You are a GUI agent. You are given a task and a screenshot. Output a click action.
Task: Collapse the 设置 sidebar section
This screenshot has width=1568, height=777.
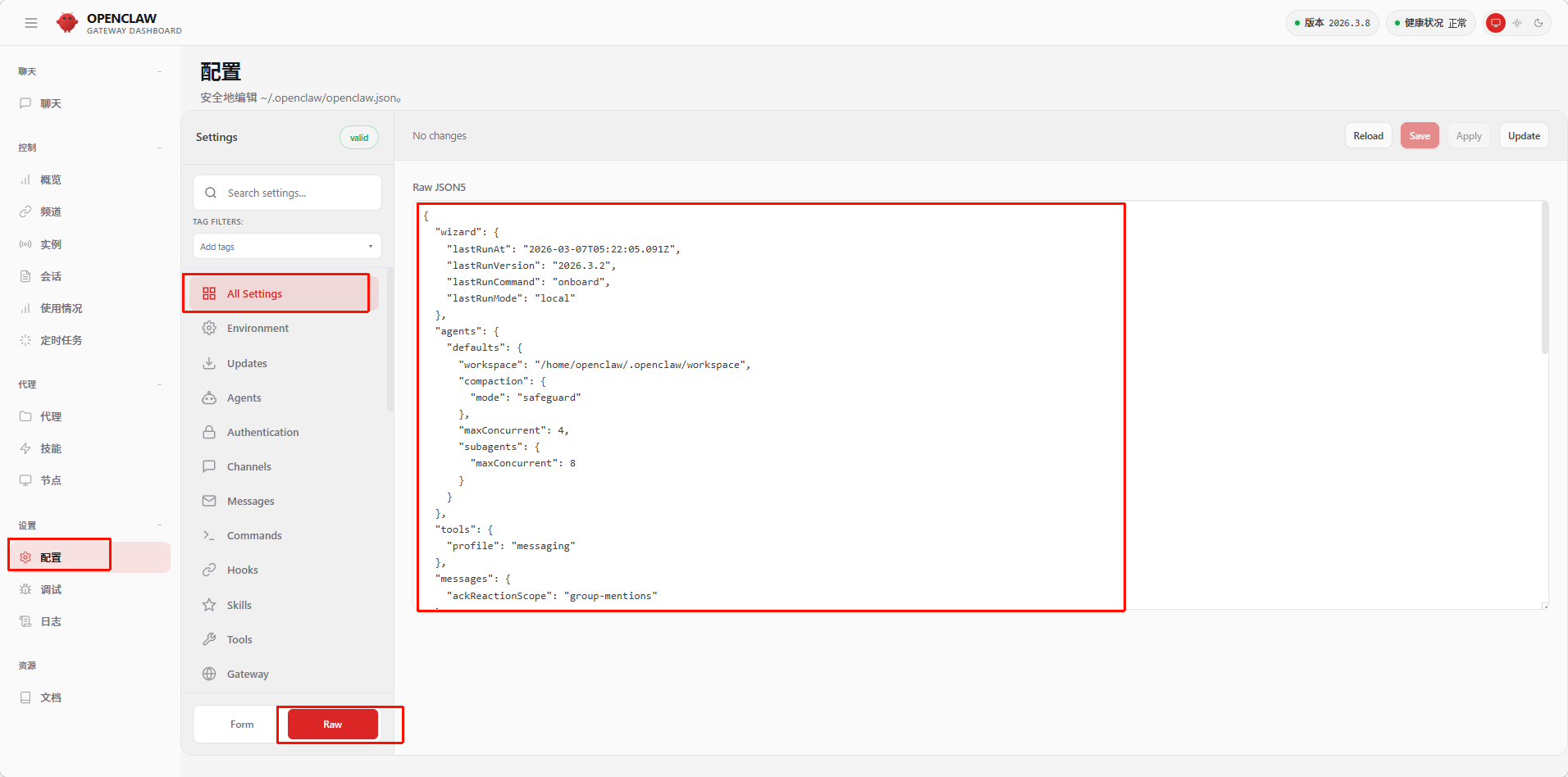pyautogui.click(x=159, y=525)
